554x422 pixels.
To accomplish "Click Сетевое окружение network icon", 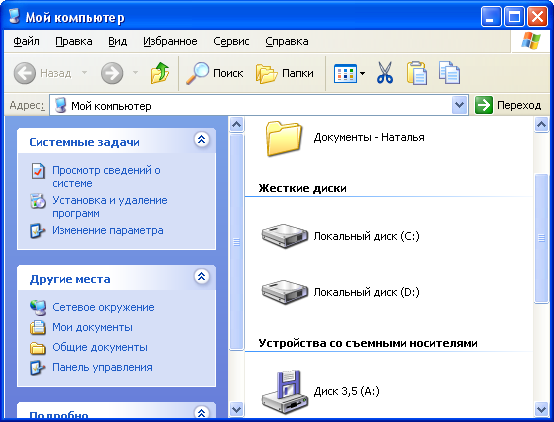I will [38, 307].
